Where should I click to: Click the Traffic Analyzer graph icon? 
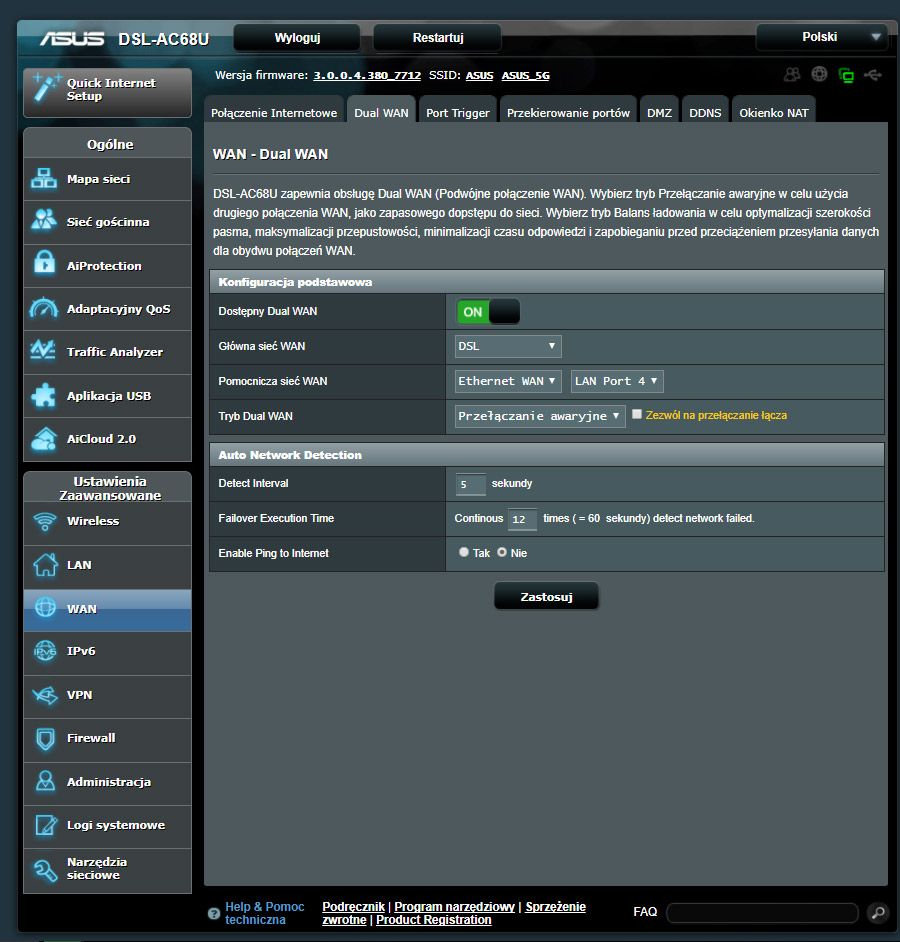click(x=44, y=352)
